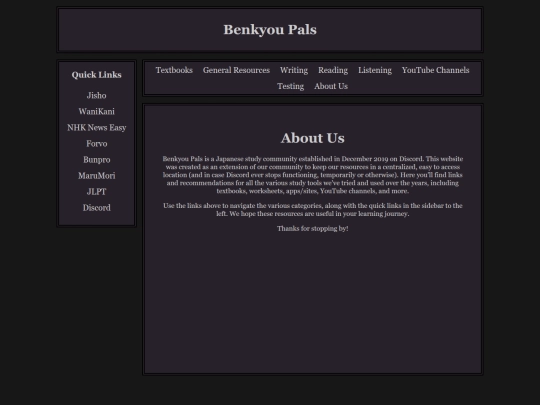Select the Reading nav link
Viewport: 540px width, 405px height.
[333, 70]
